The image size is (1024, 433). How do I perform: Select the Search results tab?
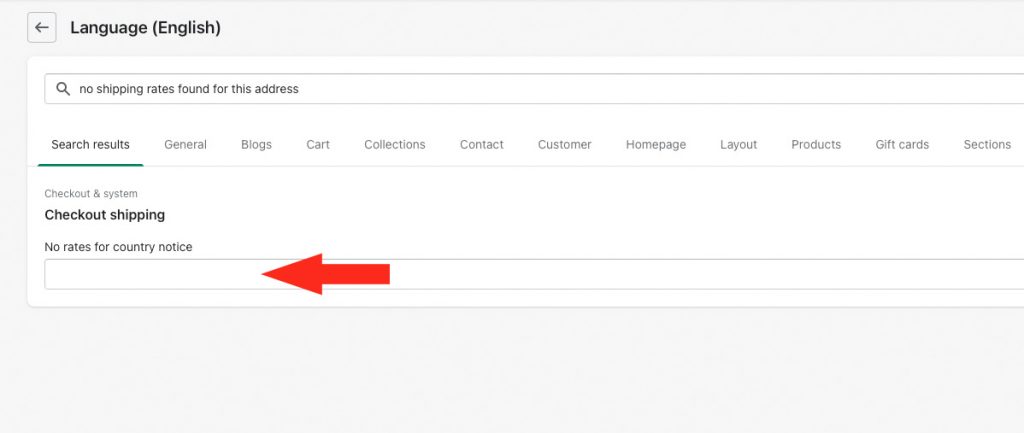point(90,144)
